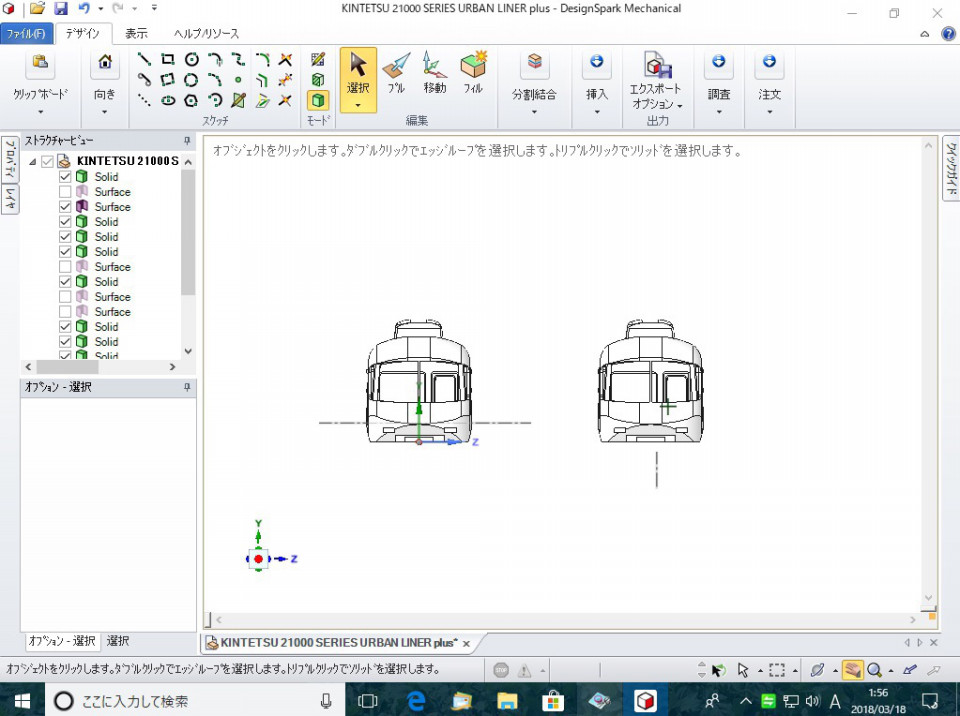Open a file with the folder icon
The height and width of the screenshot is (716, 960).
click(x=37, y=9)
